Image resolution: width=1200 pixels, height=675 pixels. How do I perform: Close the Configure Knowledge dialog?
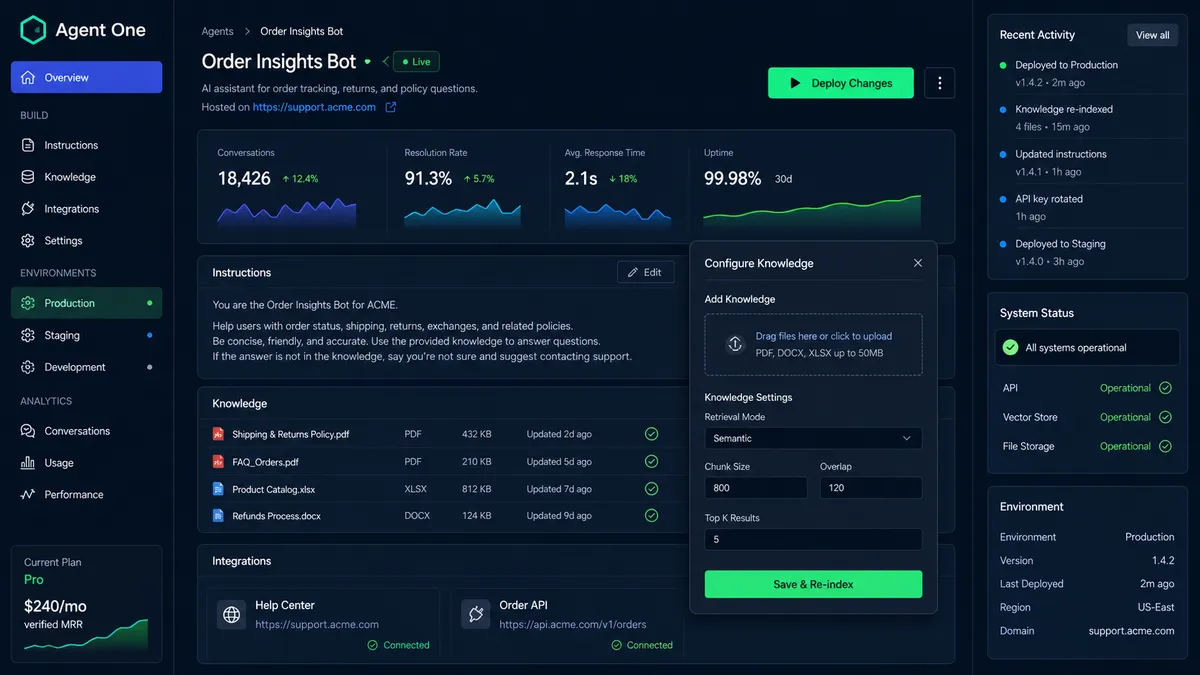point(918,263)
